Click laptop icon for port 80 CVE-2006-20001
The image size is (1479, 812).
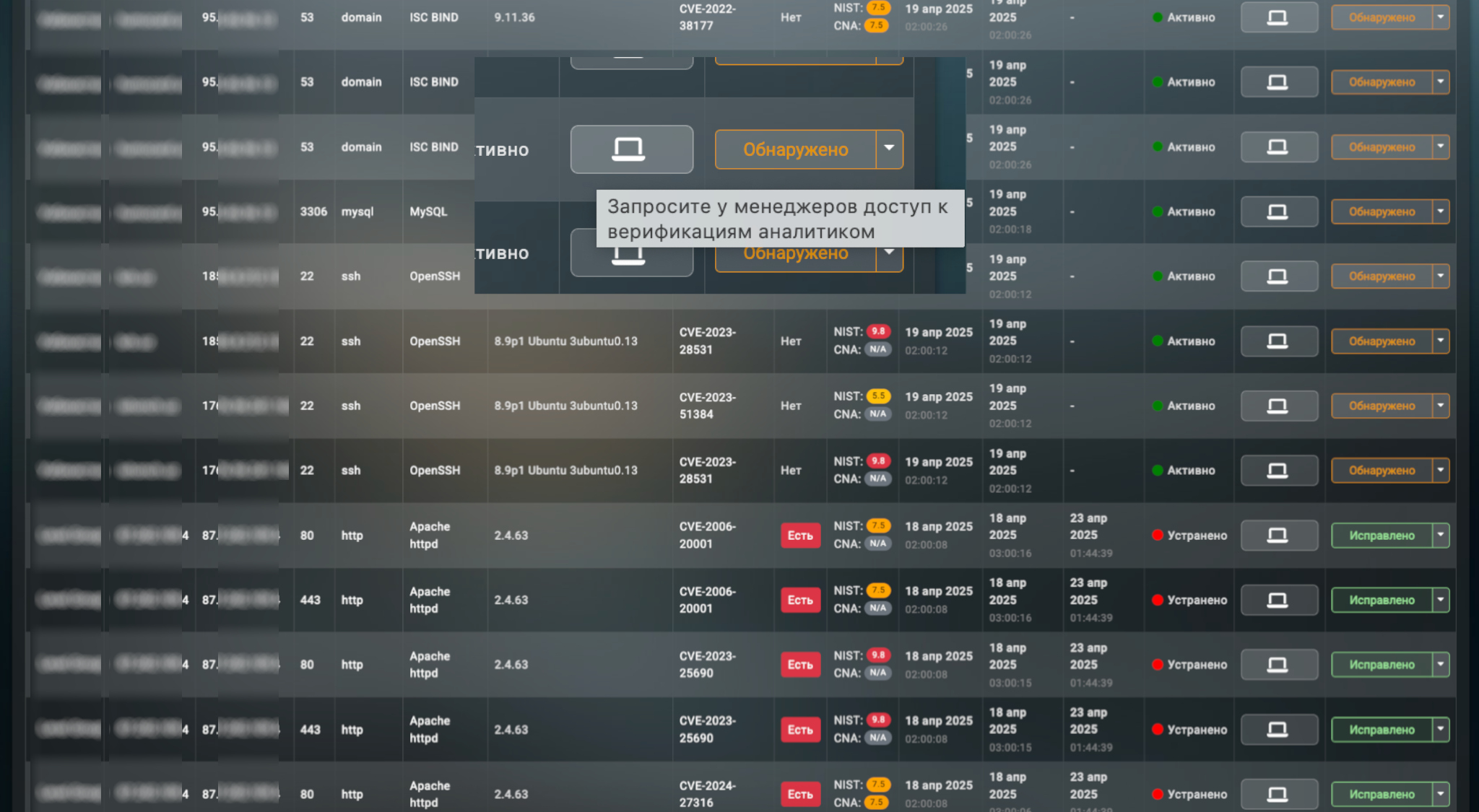point(1278,535)
